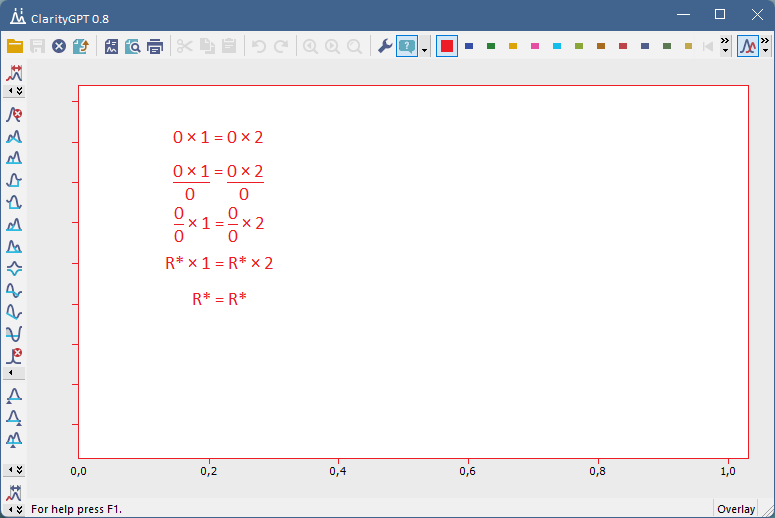Select peak end icon with right triangle marker
The image size is (775, 518).
[14, 418]
